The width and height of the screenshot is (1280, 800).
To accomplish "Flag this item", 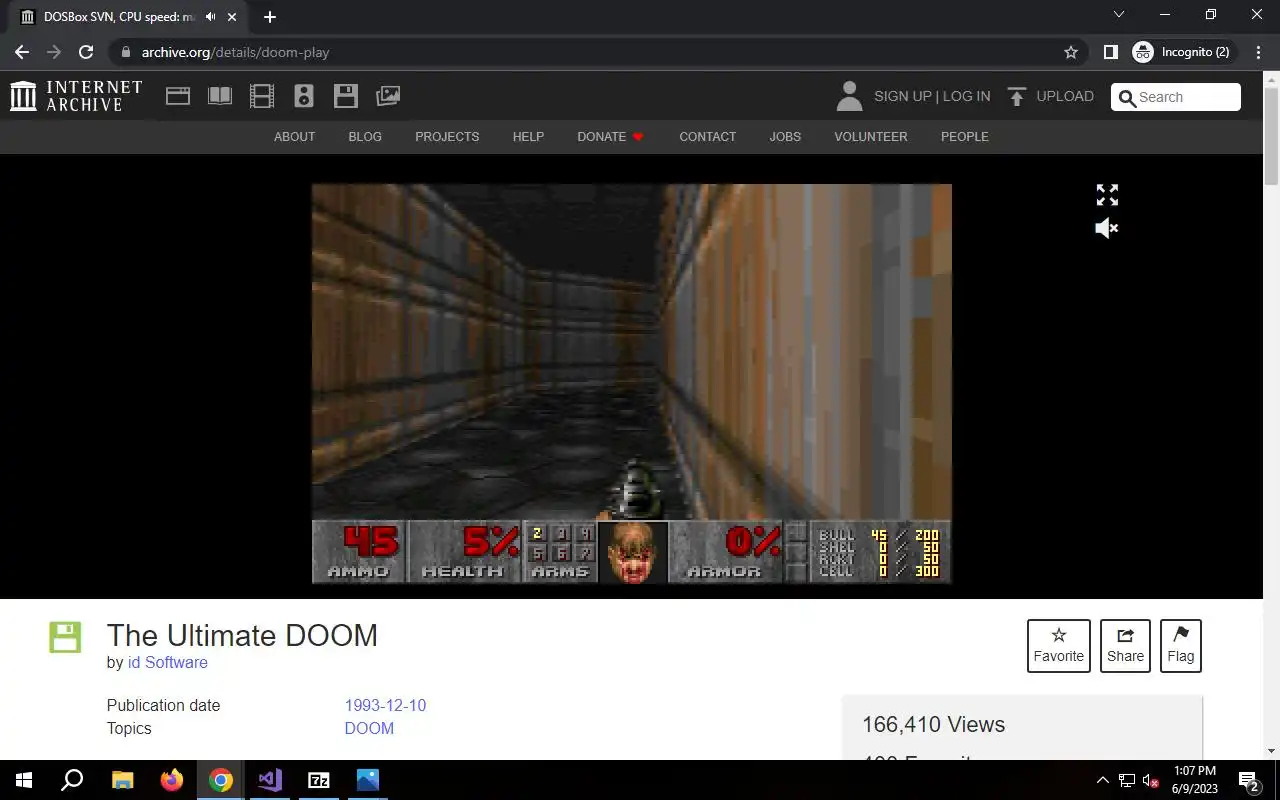I will pos(1181,646).
